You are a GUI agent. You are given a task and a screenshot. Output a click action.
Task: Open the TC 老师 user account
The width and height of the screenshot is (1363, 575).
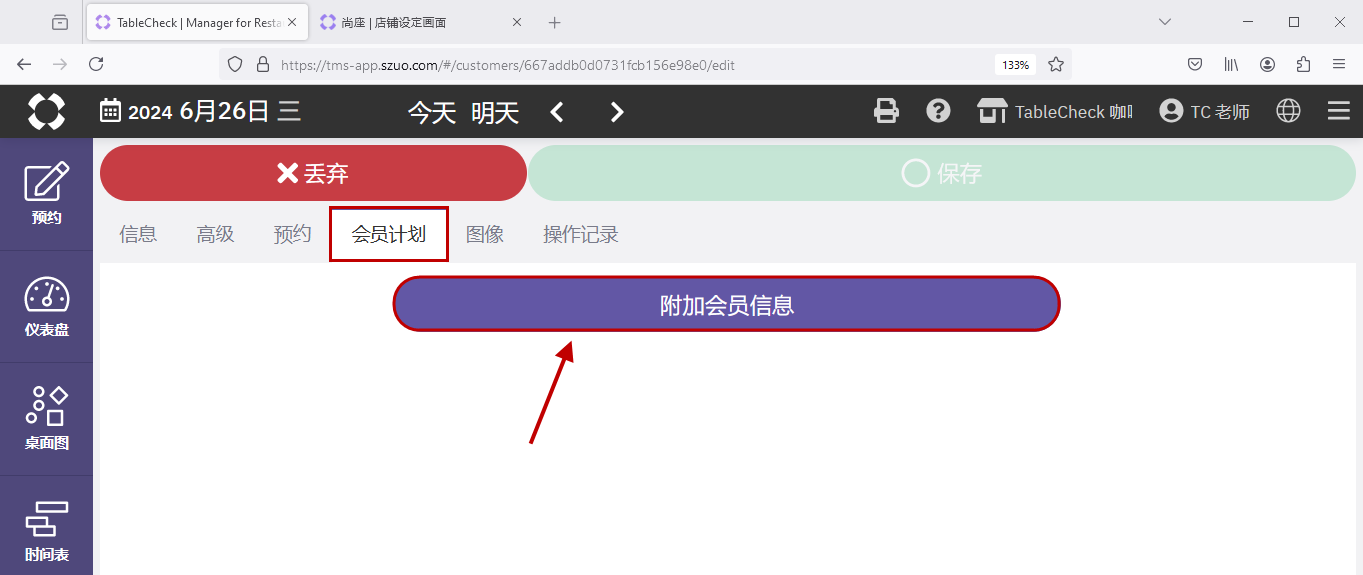click(x=1204, y=111)
